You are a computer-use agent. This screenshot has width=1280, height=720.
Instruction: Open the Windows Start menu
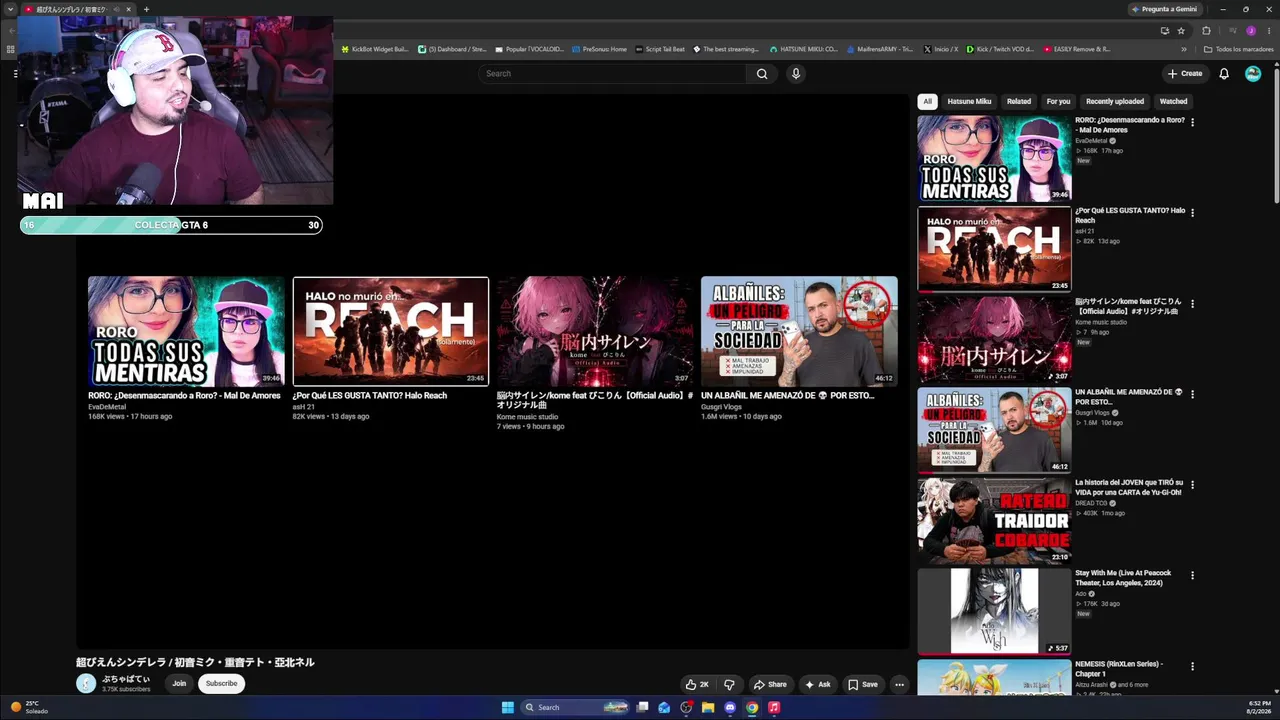point(508,707)
